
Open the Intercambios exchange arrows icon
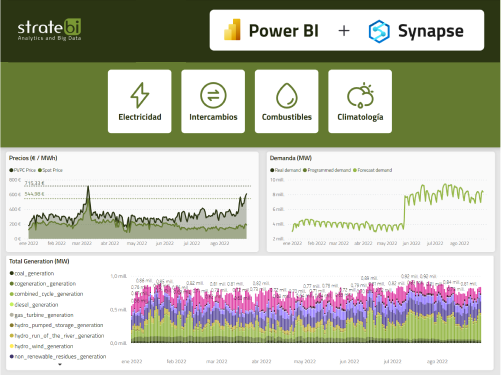point(213,95)
